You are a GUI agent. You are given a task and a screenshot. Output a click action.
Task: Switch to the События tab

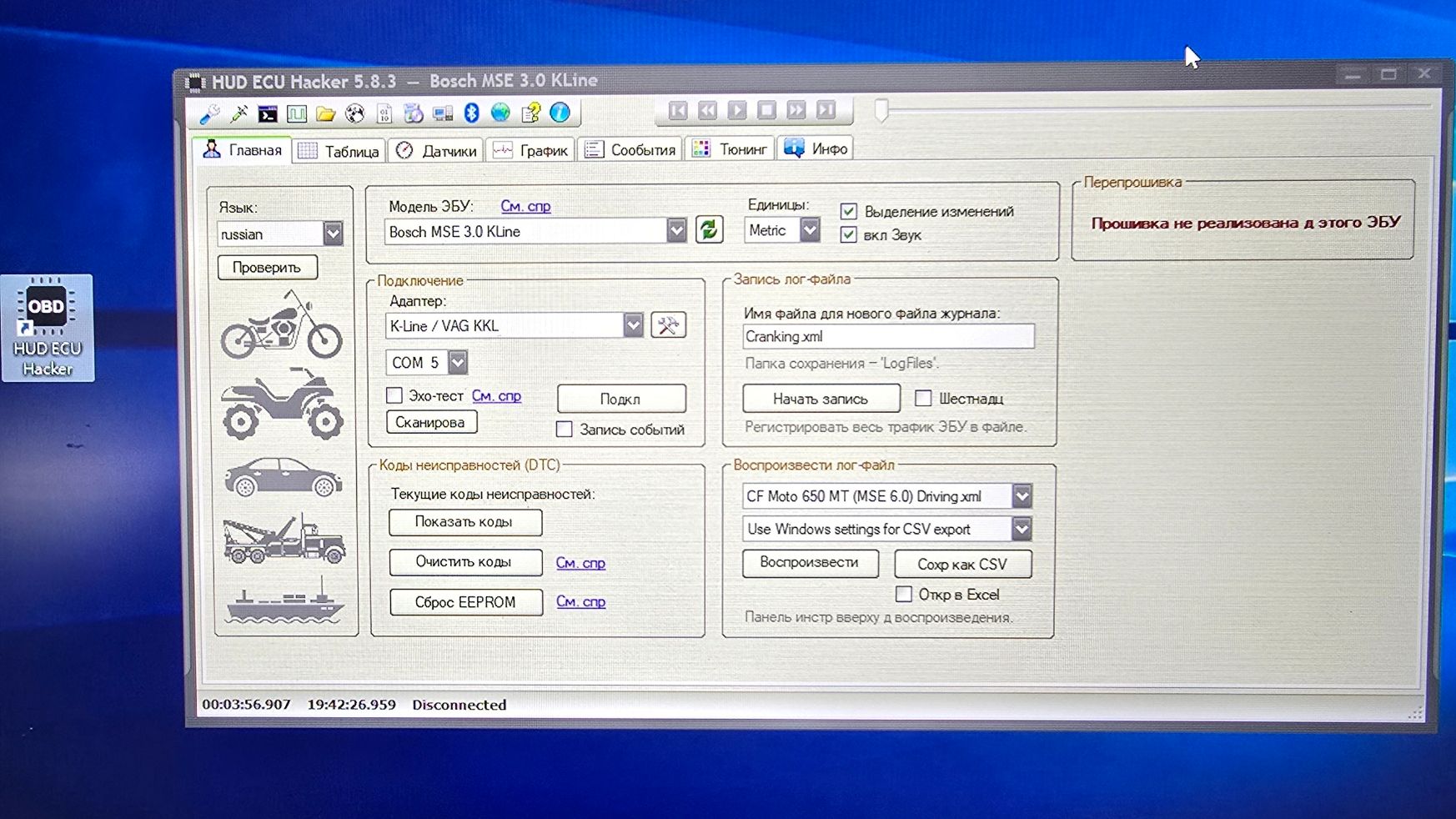630,149
